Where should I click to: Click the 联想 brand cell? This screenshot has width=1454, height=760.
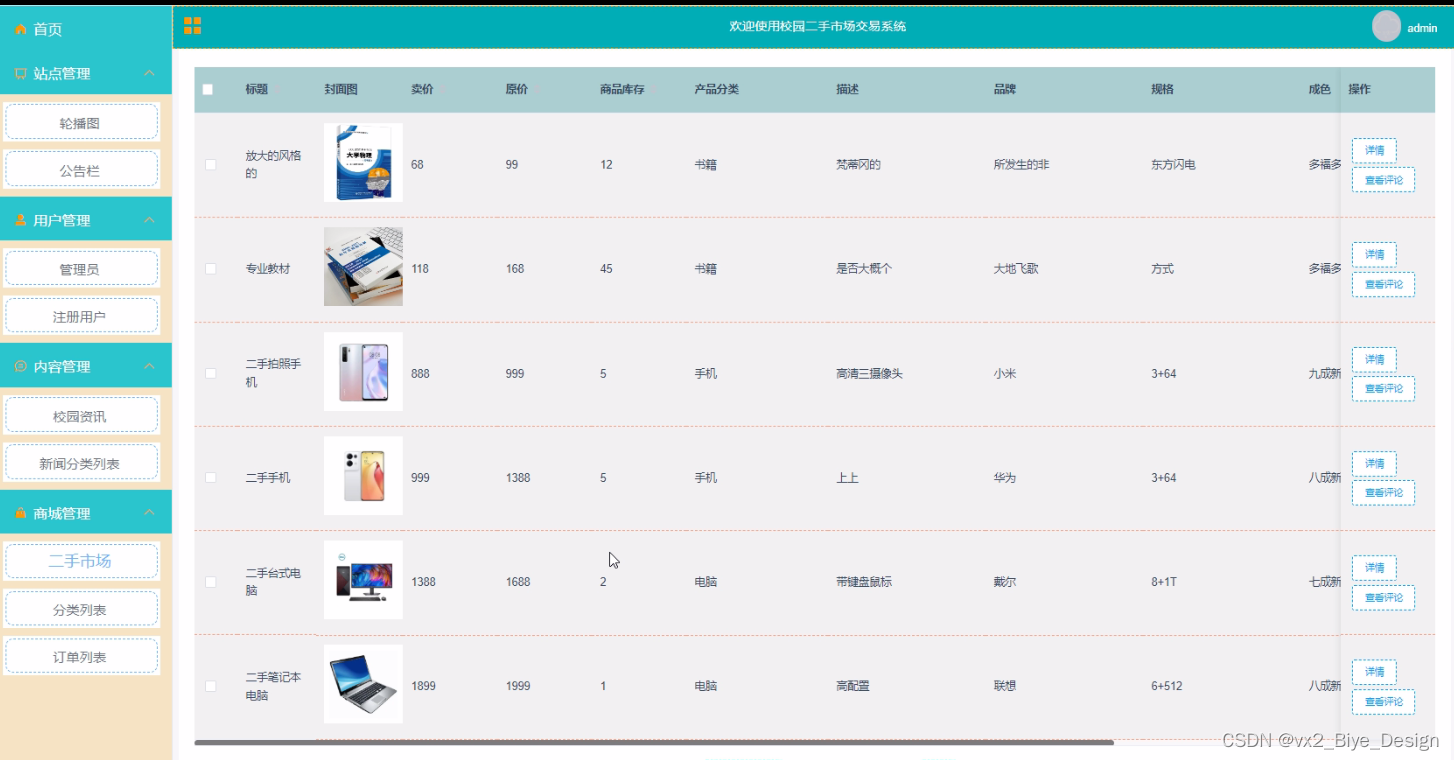pyautogui.click(x=1005, y=686)
